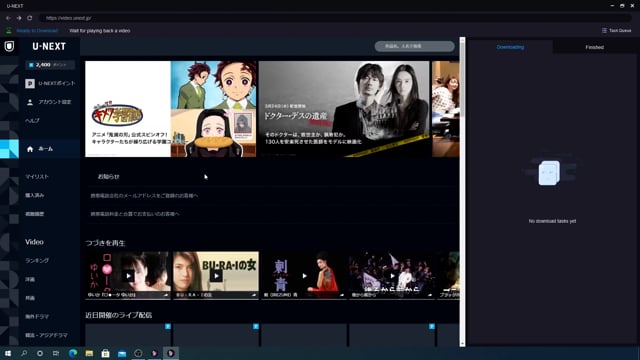This screenshot has height=360, width=640.
Task: Click the お知らせ notices heading
Action: 109,177
